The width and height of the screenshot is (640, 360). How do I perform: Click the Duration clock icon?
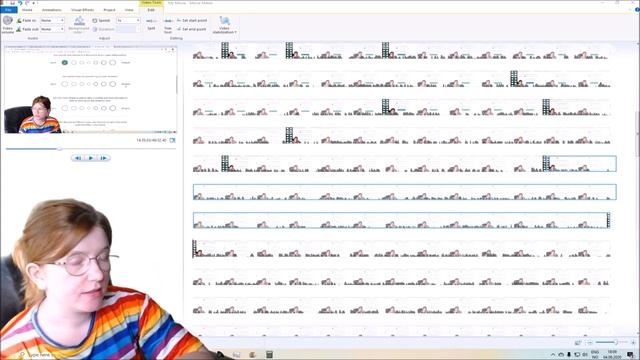pyautogui.click(x=95, y=29)
